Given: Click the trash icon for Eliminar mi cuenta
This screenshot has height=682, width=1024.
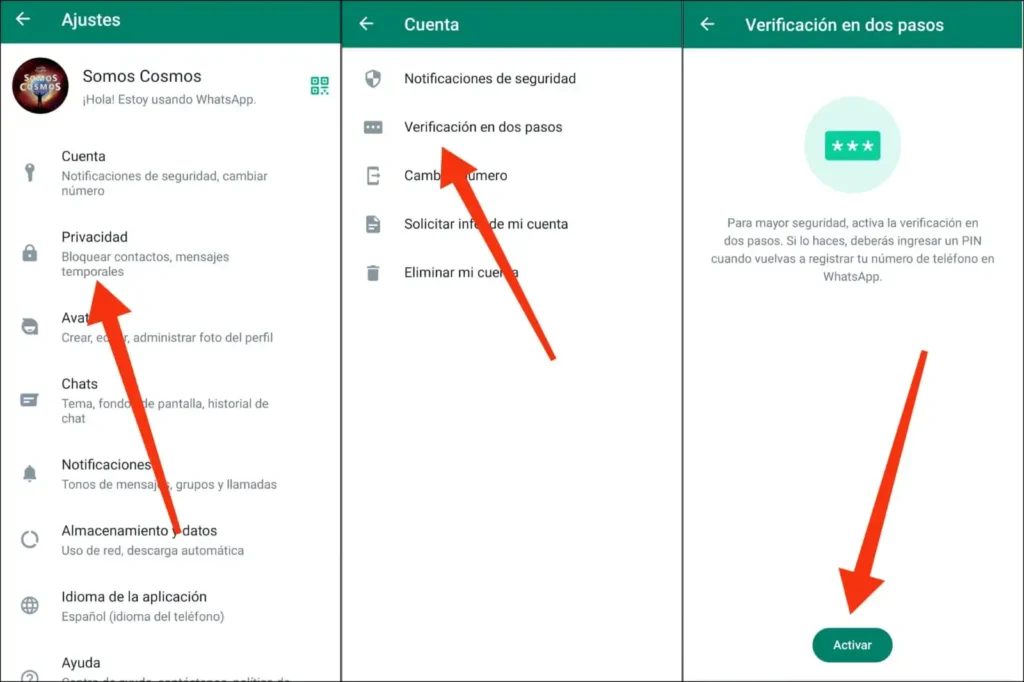Looking at the screenshot, I should (x=373, y=272).
